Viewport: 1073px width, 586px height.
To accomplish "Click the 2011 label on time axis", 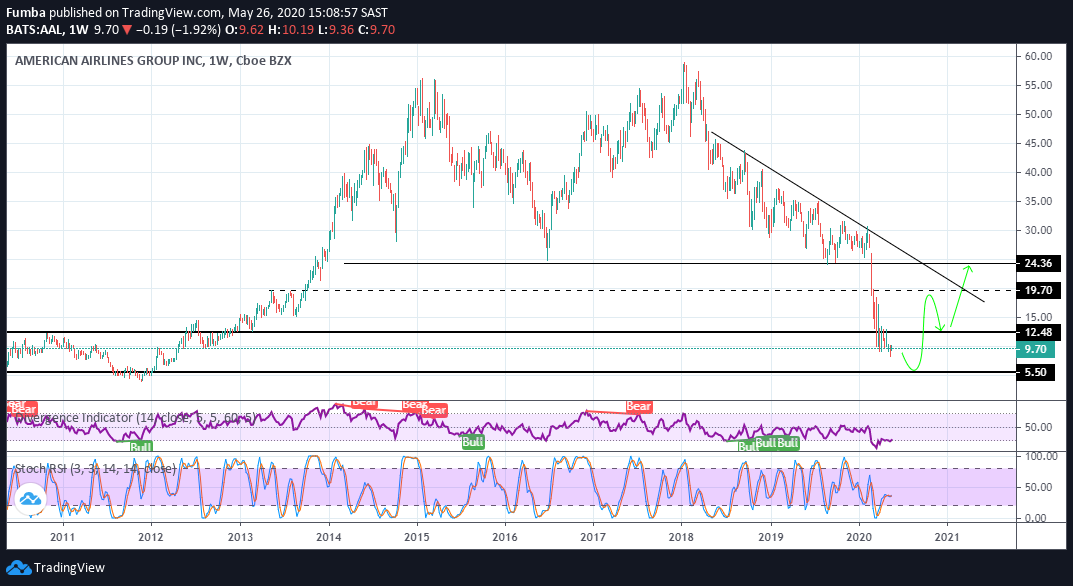I will point(62,535).
